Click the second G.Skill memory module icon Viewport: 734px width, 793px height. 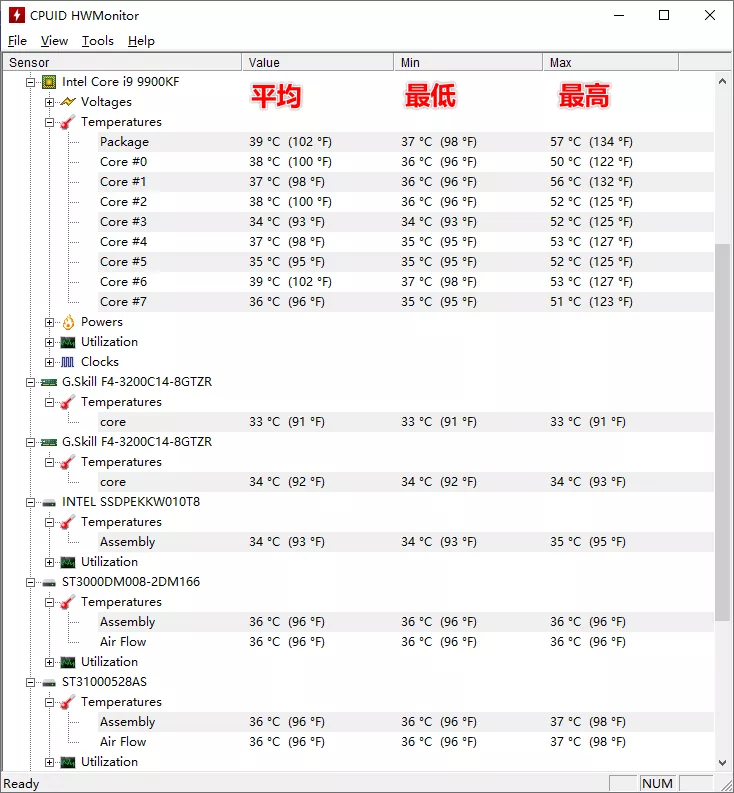(49, 443)
